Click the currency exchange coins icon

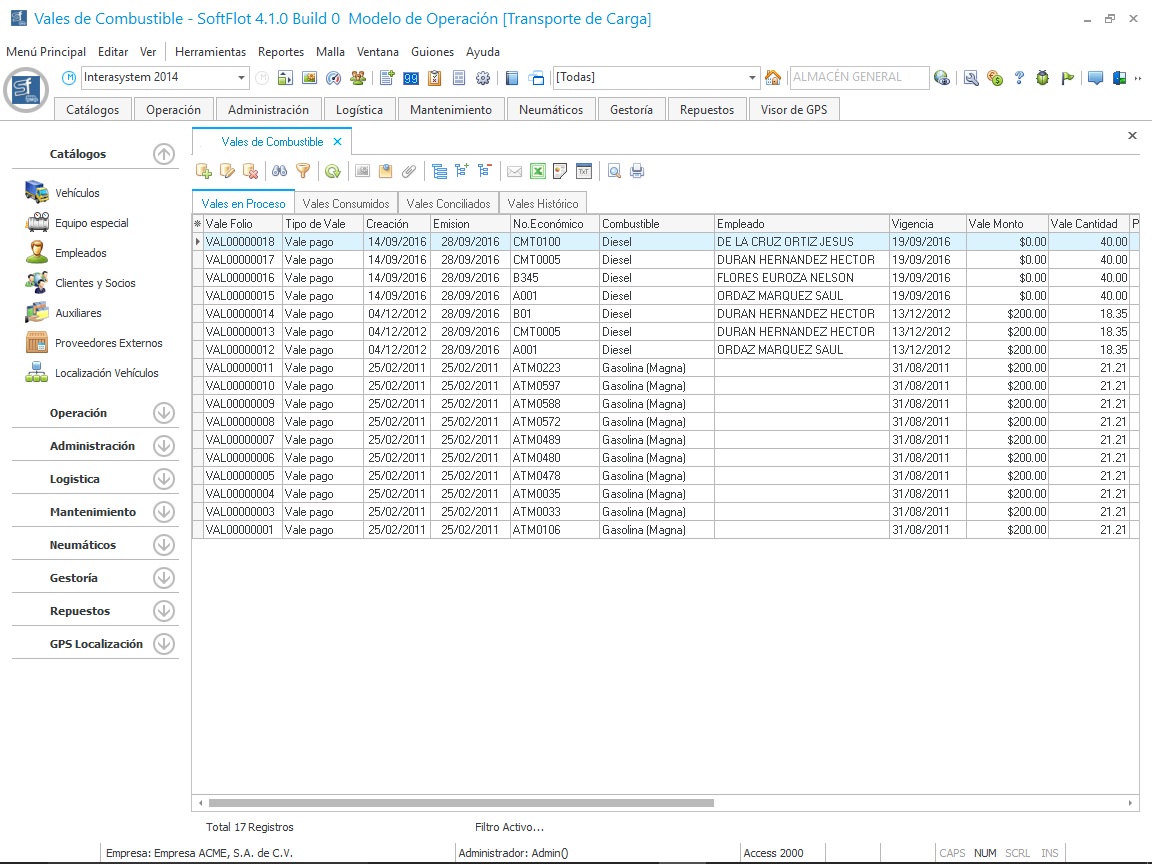(x=994, y=78)
